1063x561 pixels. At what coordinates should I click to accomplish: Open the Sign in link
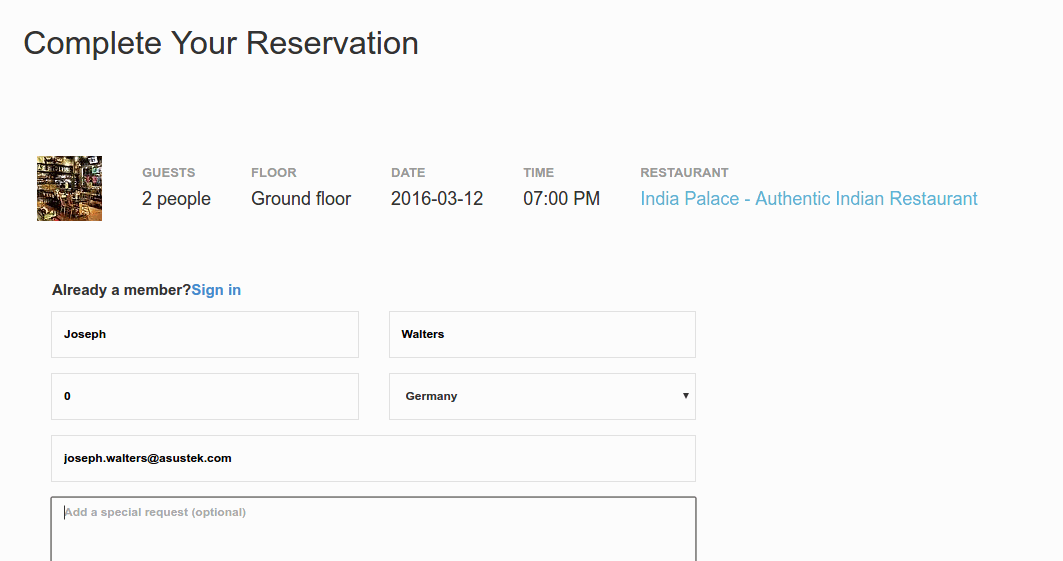(x=216, y=290)
